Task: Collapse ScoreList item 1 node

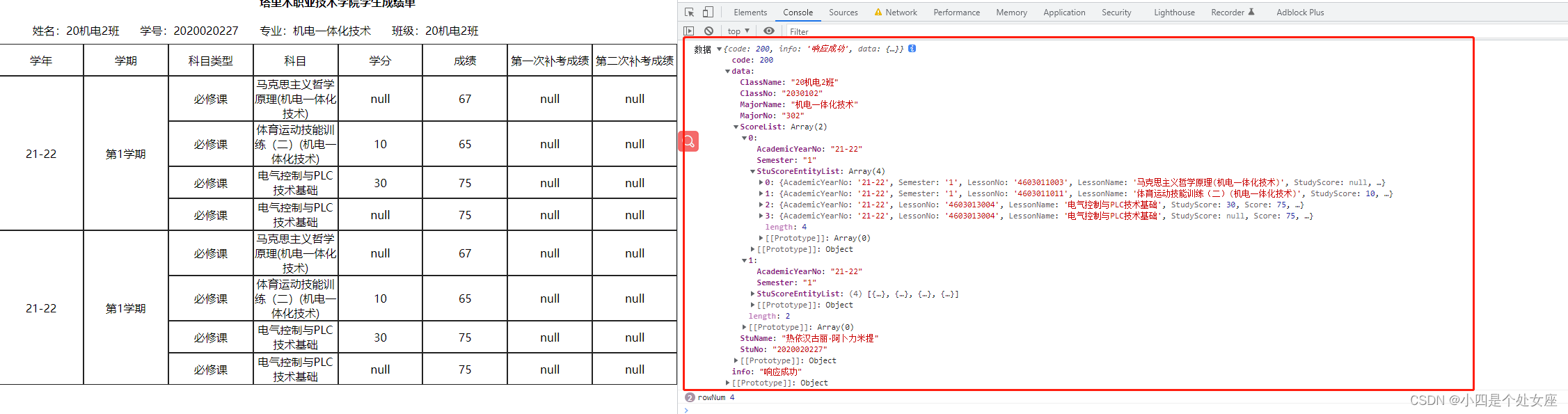Action: tap(744, 260)
